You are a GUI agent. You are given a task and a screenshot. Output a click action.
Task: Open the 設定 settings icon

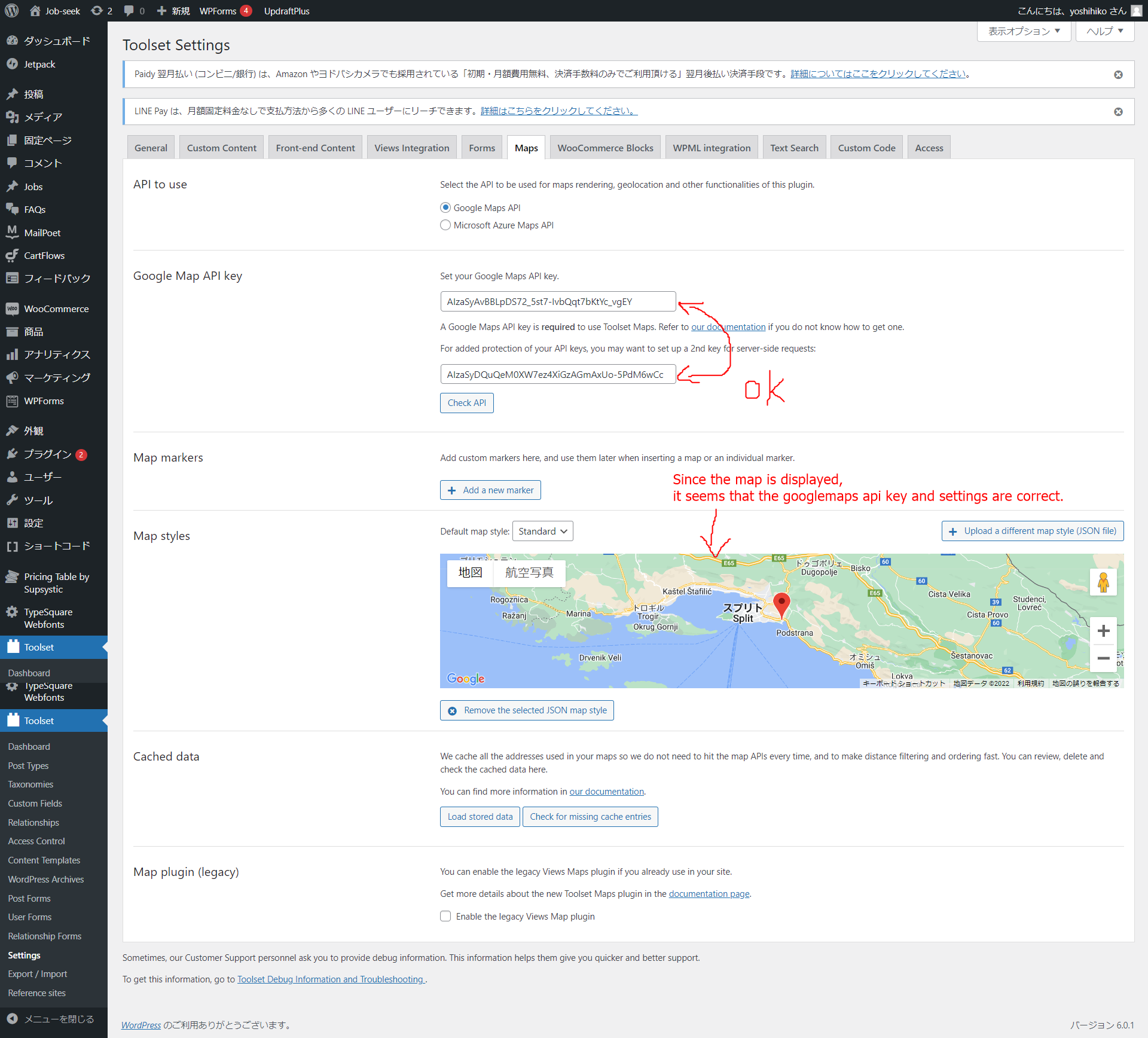point(12,523)
